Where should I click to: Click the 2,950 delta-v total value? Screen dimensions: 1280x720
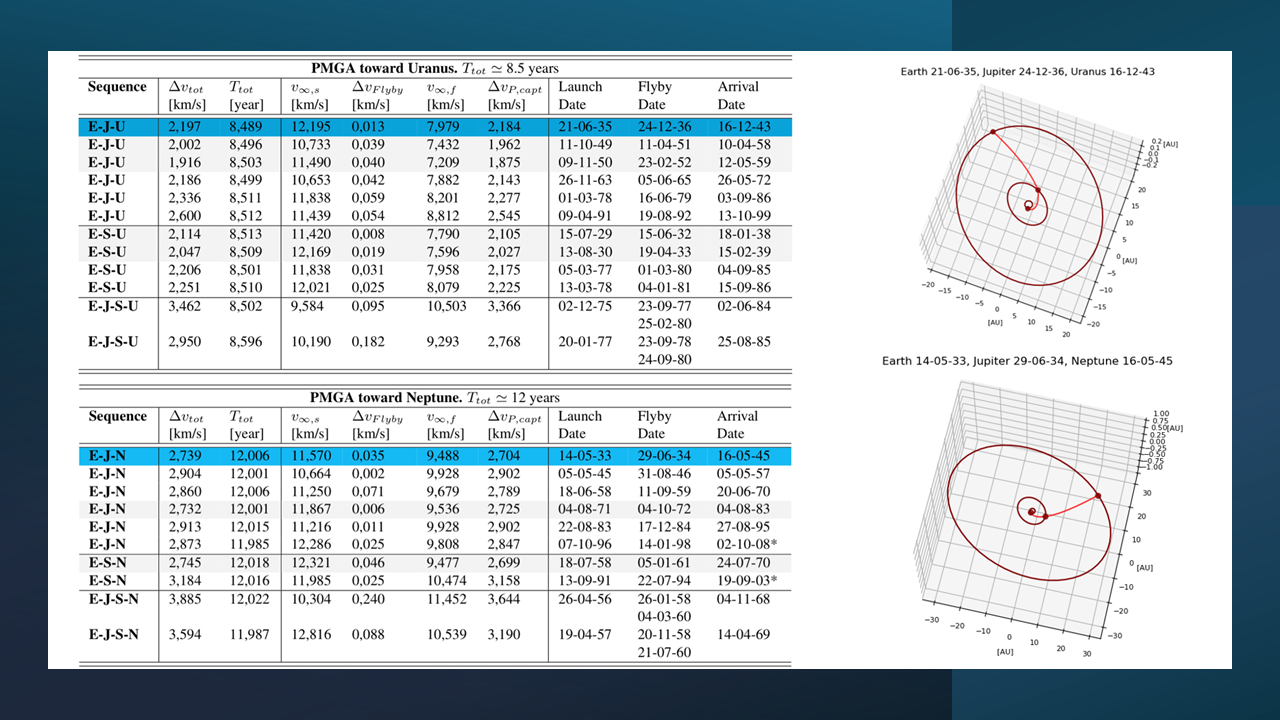(186, 342)
